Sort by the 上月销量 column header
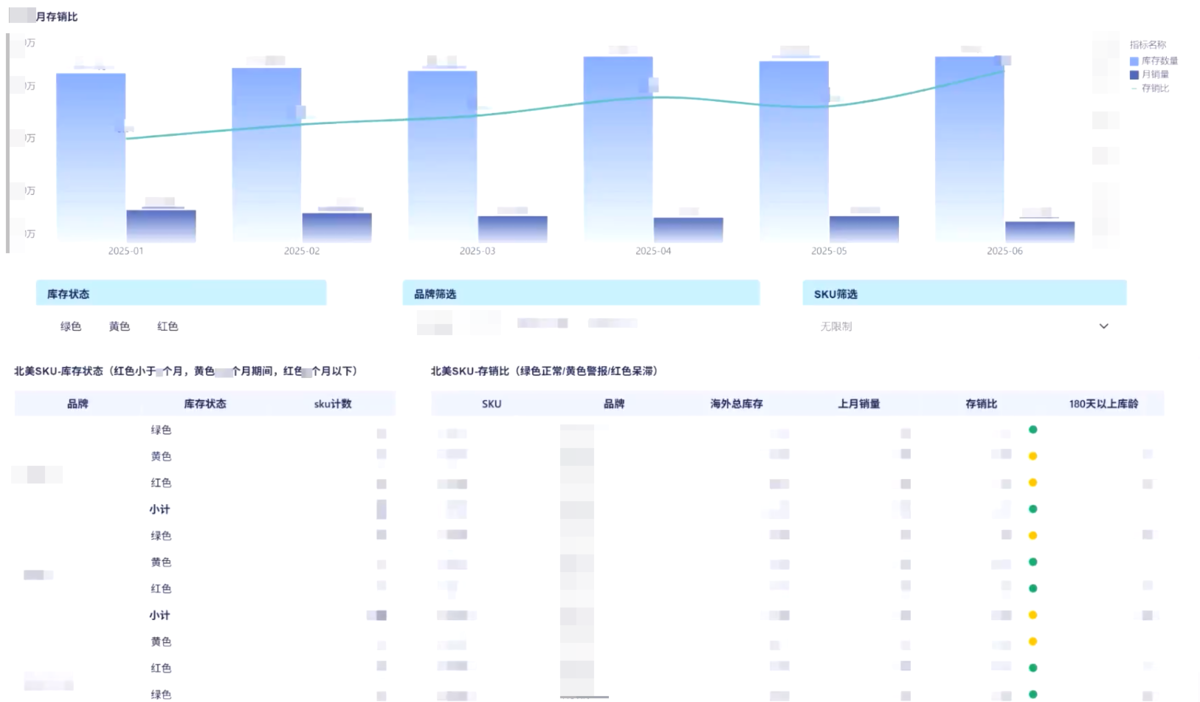Image resolution: width=1200 pixels, height=702 pixels. [860, 404]
